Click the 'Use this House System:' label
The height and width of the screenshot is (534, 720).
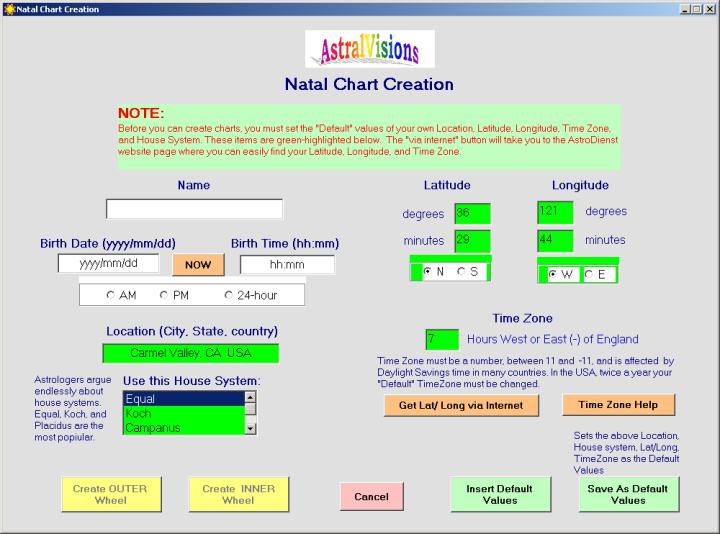(x=191, y=381)
